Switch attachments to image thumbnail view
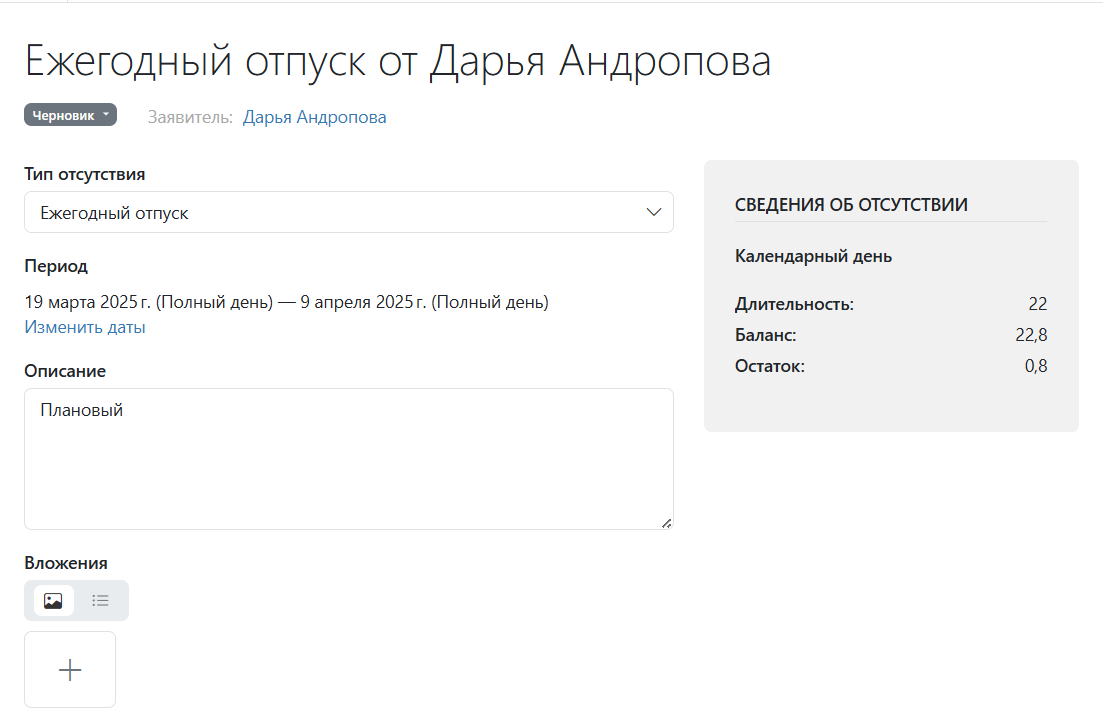Viewport: 1103px width, 727px height. [54, 601]
